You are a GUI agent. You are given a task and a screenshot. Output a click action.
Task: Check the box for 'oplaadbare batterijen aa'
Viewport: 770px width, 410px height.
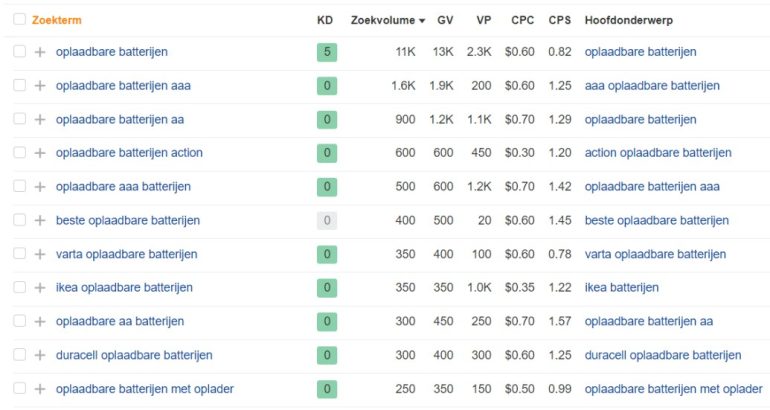[20, 118]
